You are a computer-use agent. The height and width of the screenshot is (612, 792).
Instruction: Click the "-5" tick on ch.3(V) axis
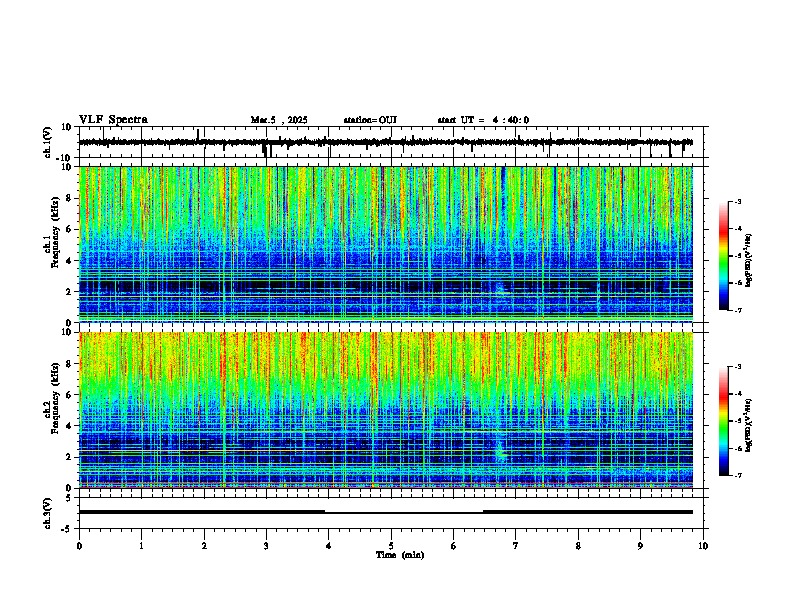(68, 529)
